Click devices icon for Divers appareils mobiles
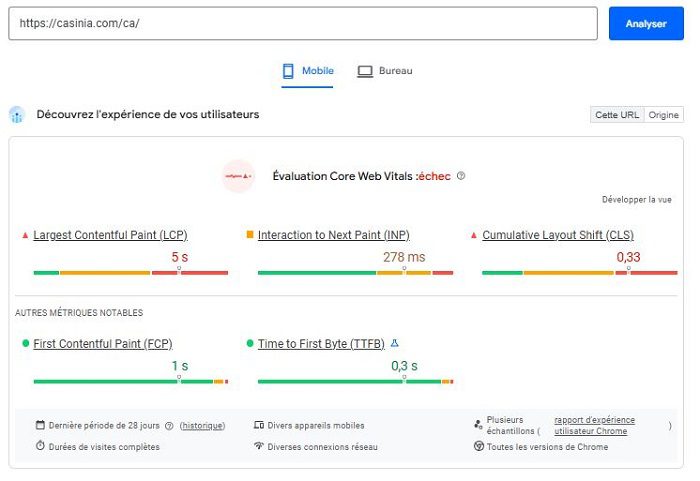Screen dimensions: 700x481 point(259,425)
